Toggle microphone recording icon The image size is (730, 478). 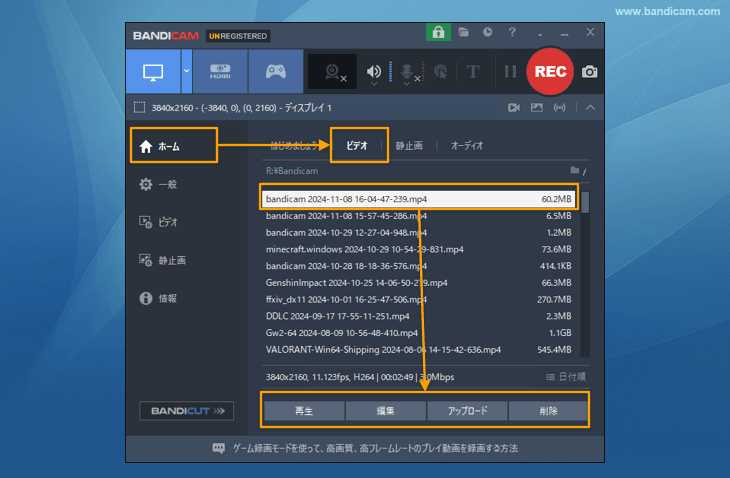coord(406,71)
